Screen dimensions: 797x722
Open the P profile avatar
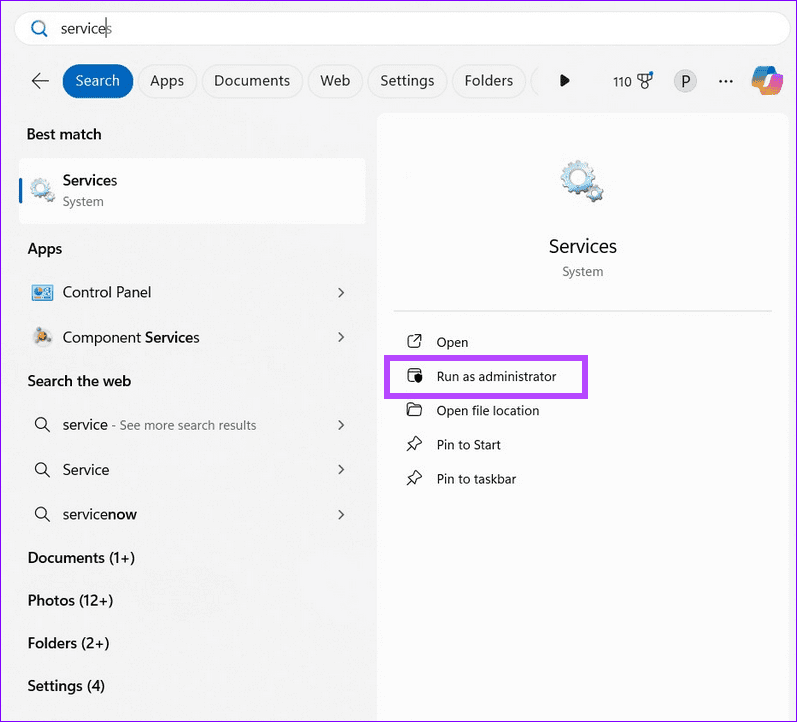[685, 81]
